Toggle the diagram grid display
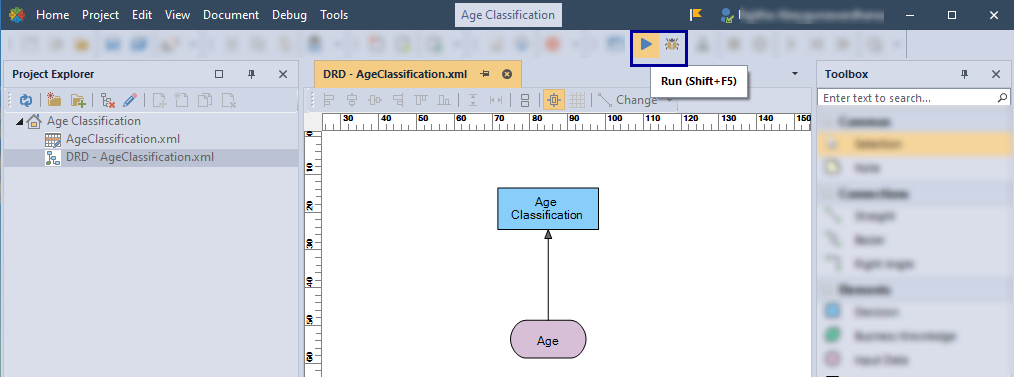1014x377 pixels. (x=577, y=100)
